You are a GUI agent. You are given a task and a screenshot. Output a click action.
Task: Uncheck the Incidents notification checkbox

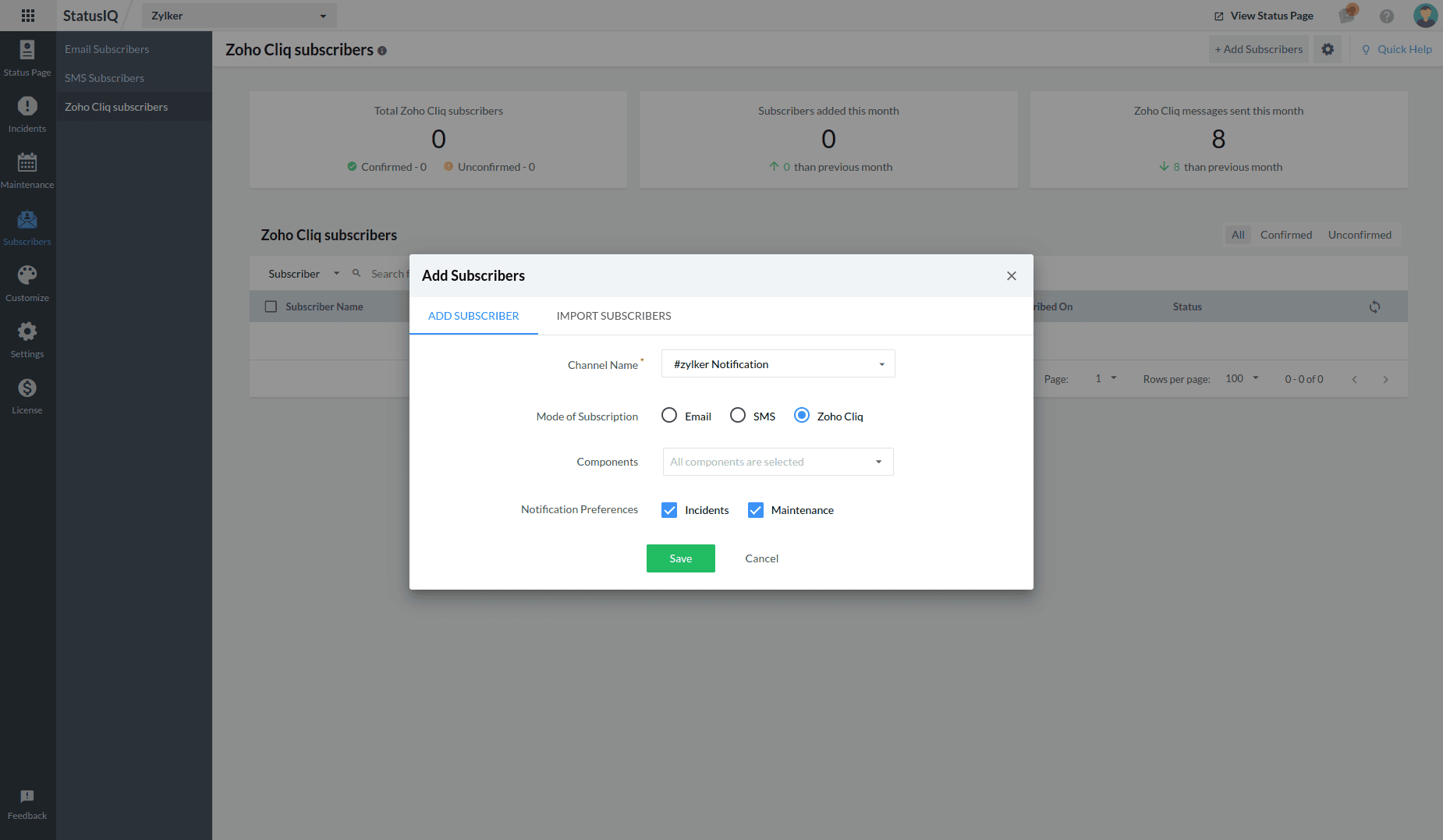coord(669,510)
